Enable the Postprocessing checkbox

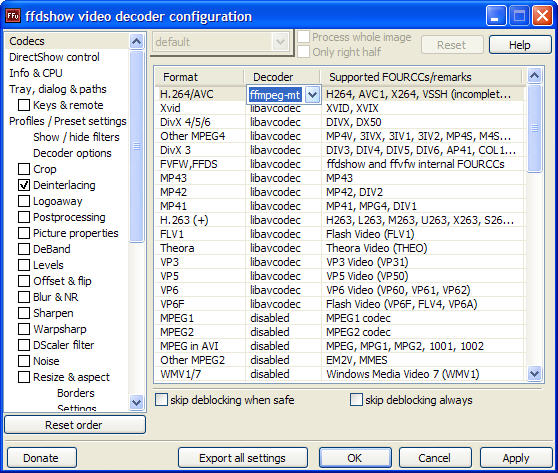(24, 217)
